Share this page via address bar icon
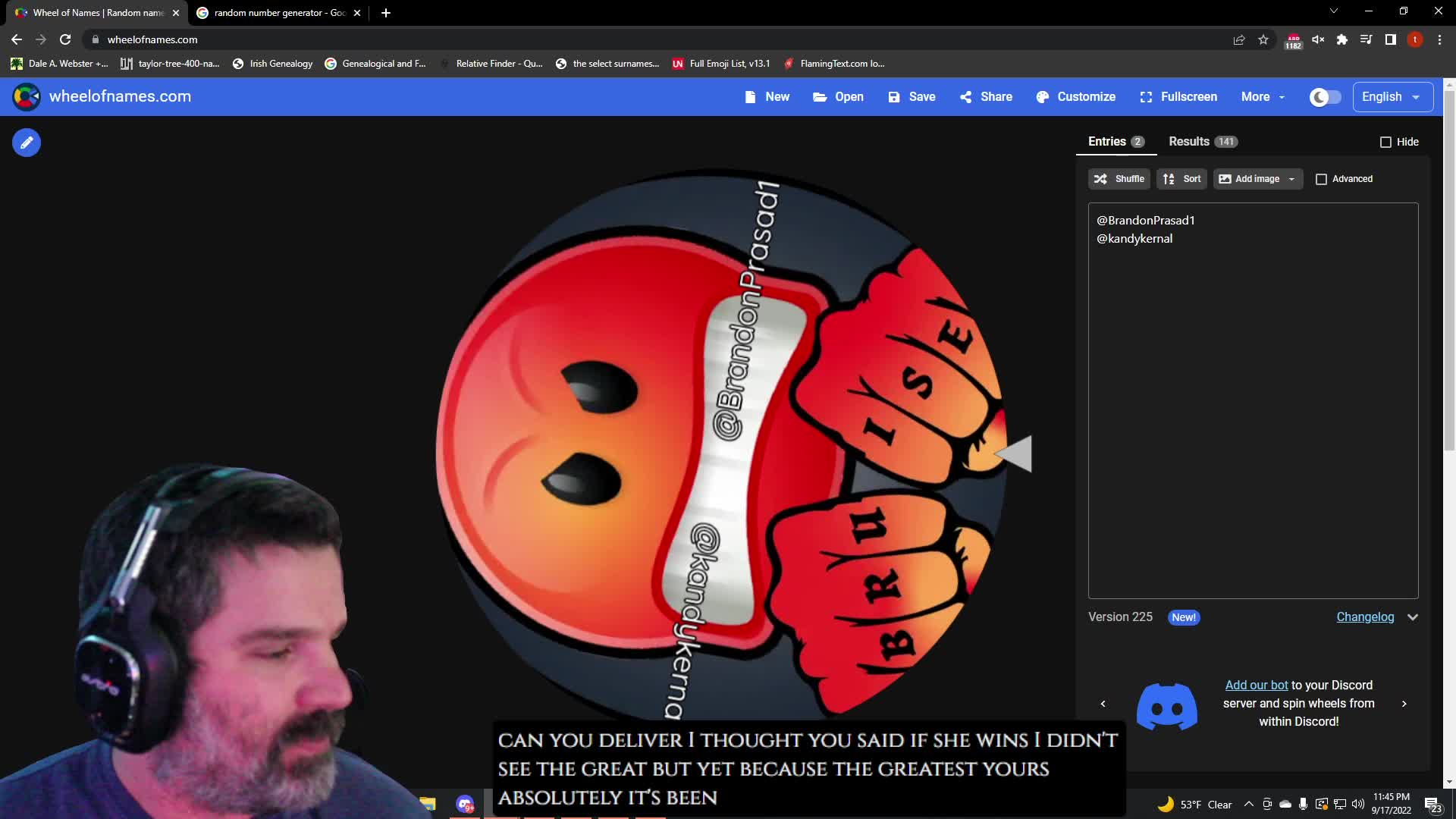This screenshot has height=819, width=1456. 1239,39
